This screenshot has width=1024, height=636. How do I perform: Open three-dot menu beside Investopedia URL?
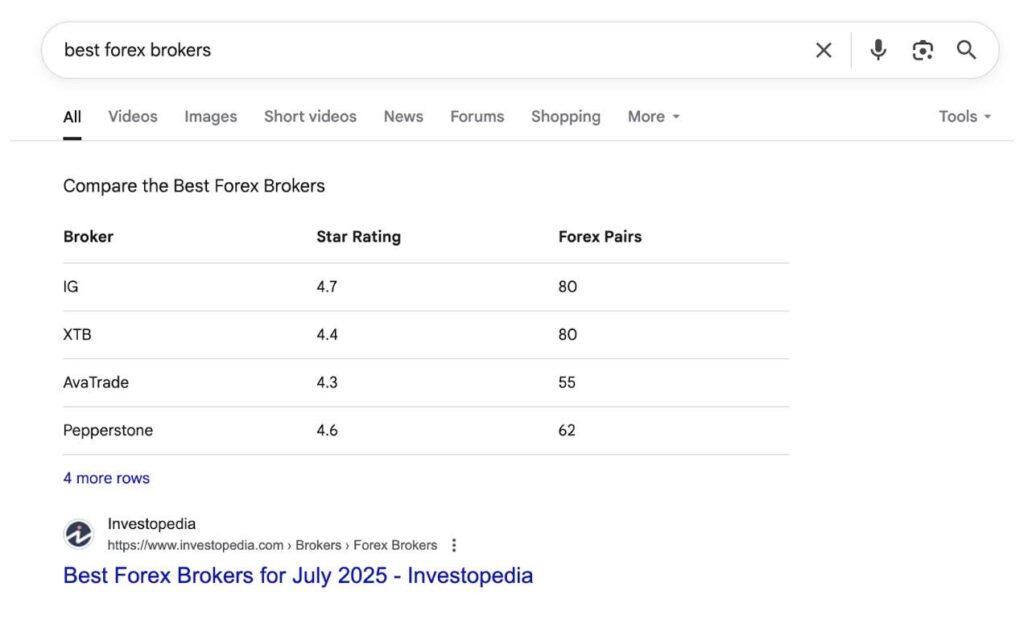click(x=454, y=546)
